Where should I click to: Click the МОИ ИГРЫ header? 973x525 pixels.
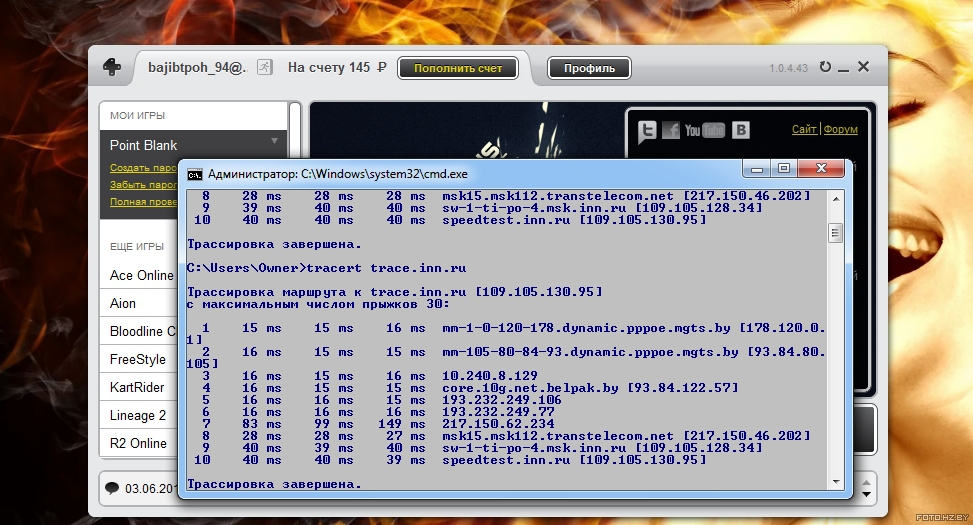click(x=137, y=115)
